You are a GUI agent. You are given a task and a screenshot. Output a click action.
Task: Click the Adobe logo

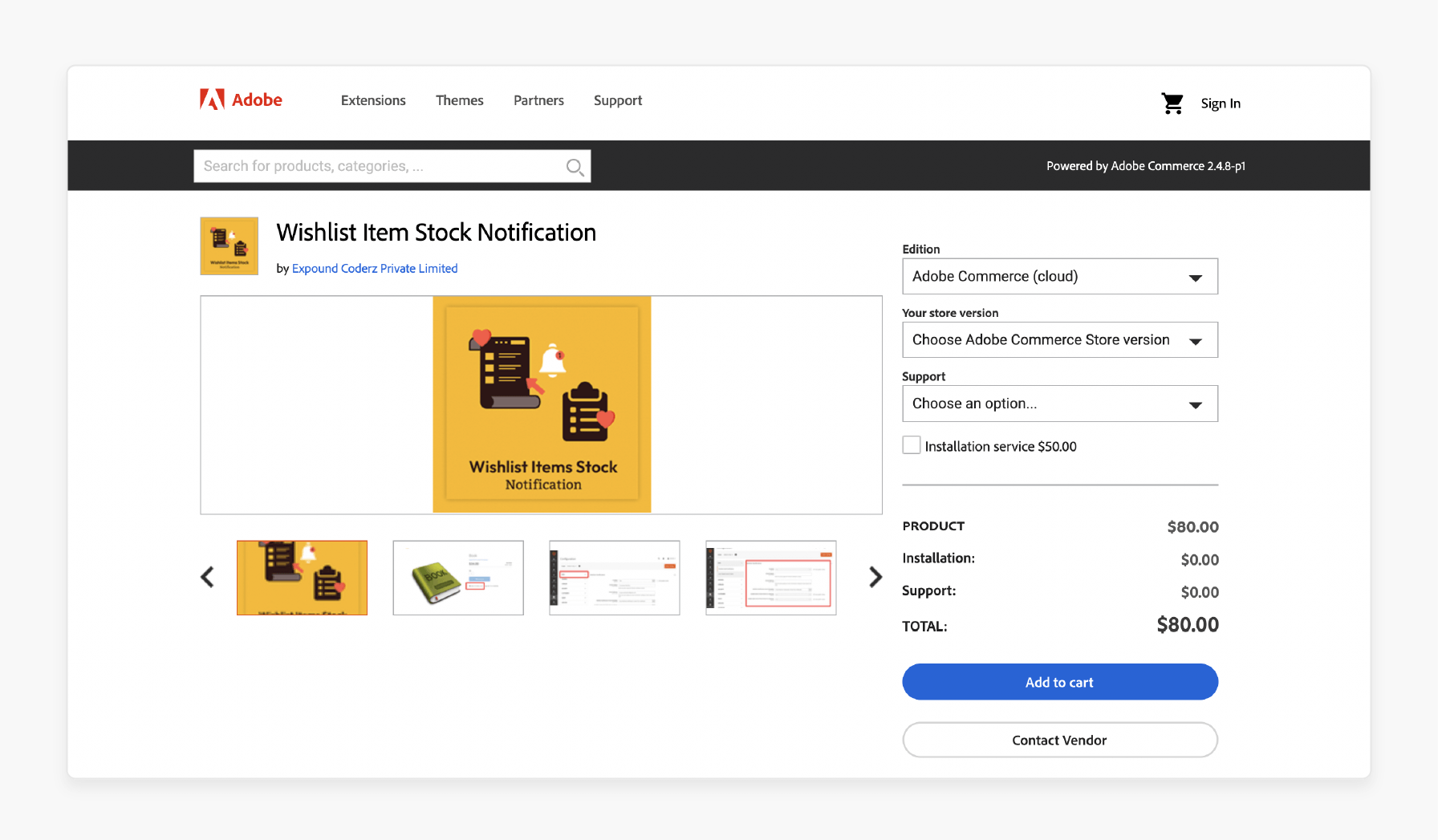point(241,99)
